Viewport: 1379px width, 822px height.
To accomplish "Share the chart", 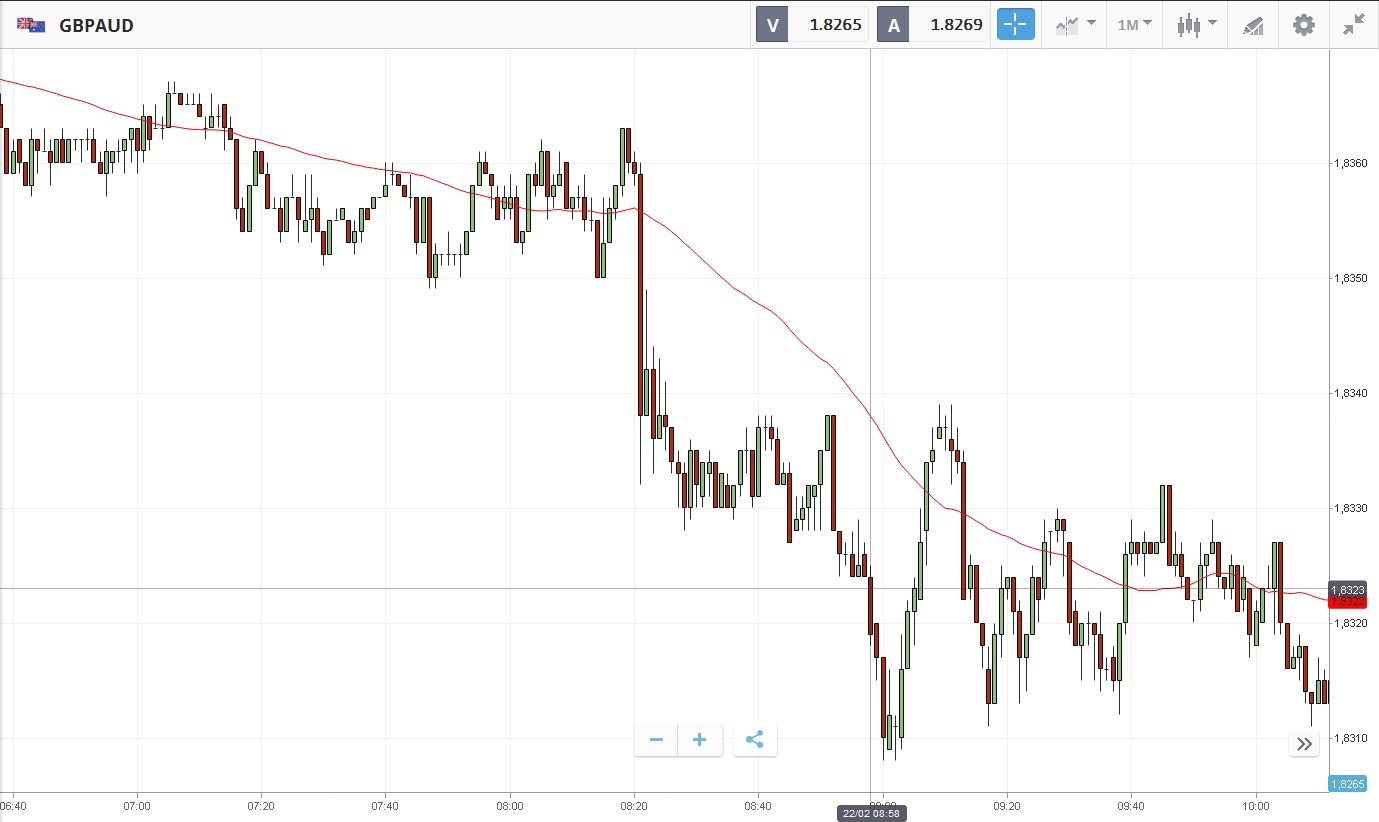I will click(x=755, y=740).
